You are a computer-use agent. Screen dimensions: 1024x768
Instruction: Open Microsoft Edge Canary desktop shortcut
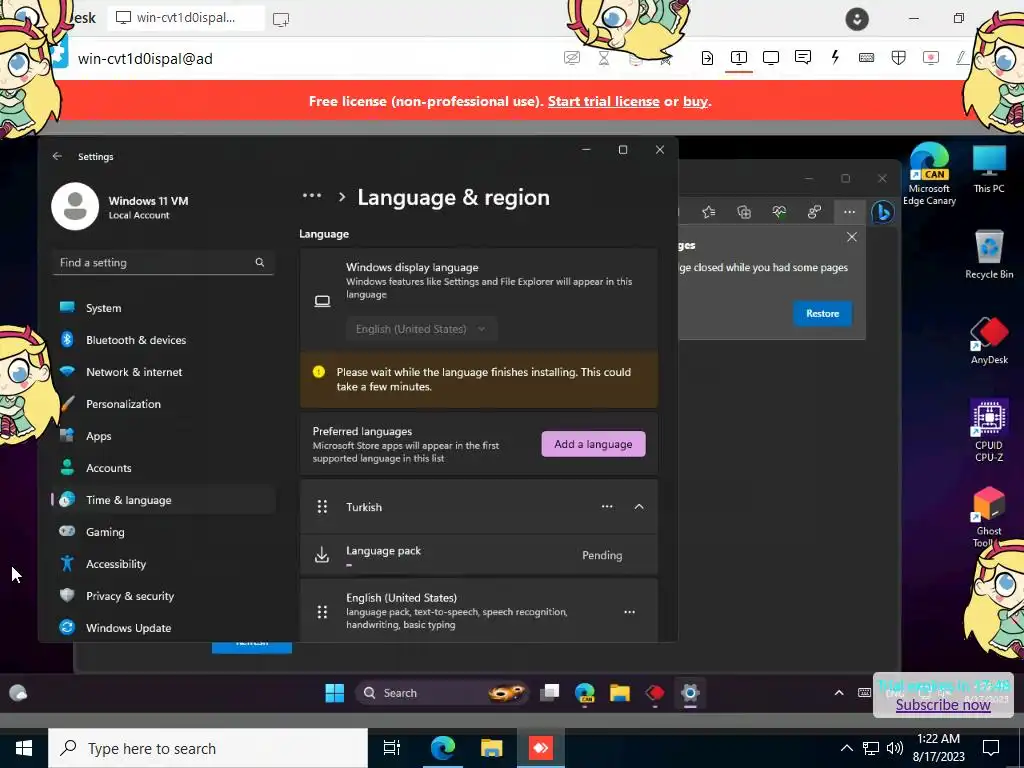click(929, 174)
